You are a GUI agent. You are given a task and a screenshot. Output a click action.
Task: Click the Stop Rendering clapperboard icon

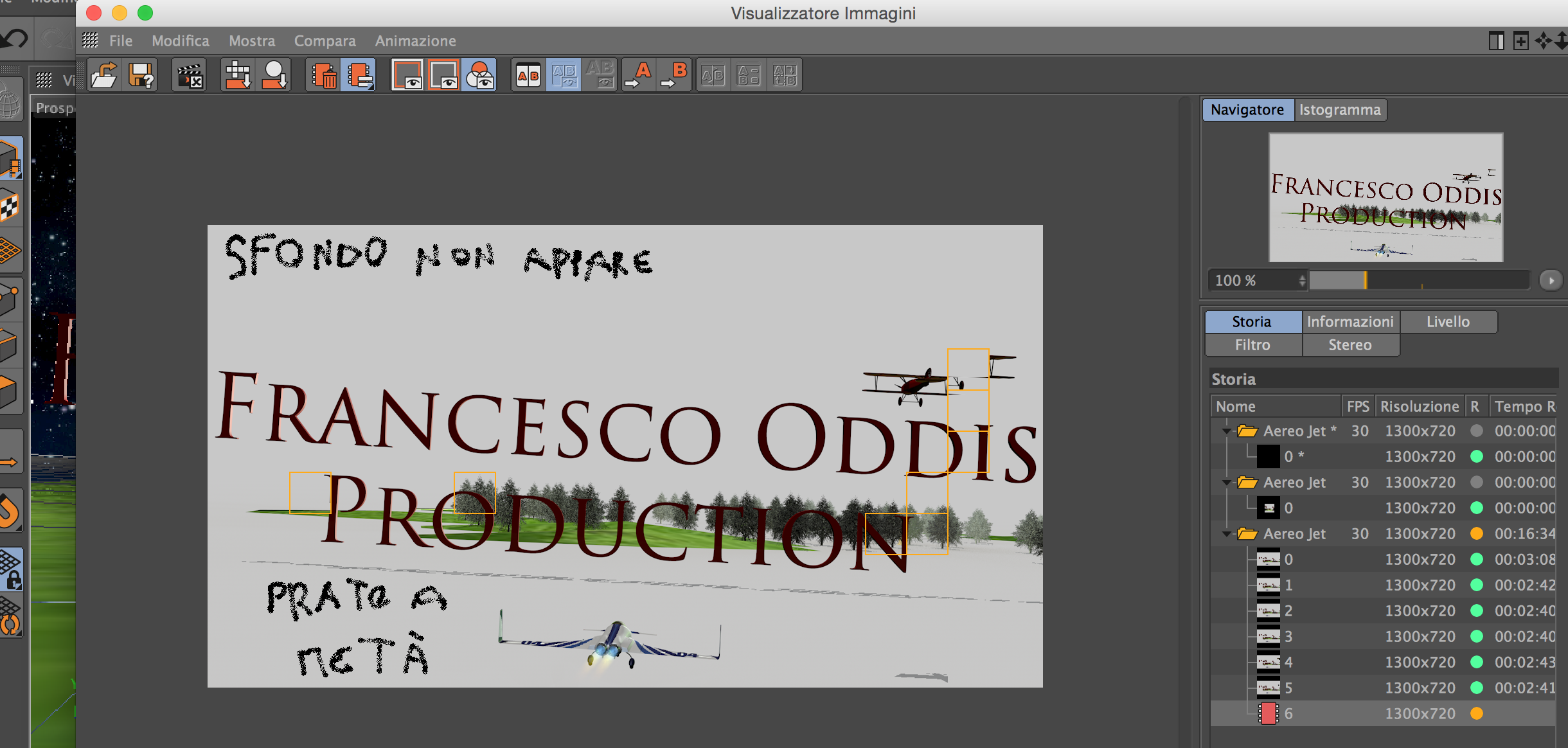point(190,76)
